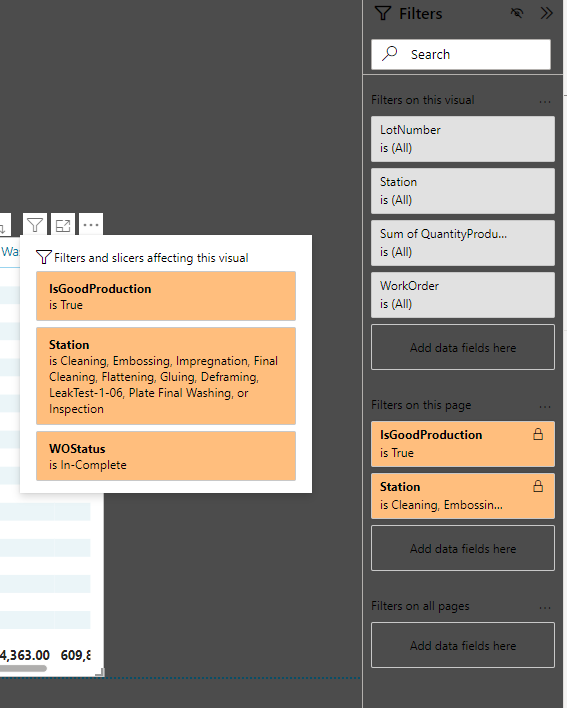Click the Filters pane title
Viewport: 567px width, 708px height.
(421, 14)
